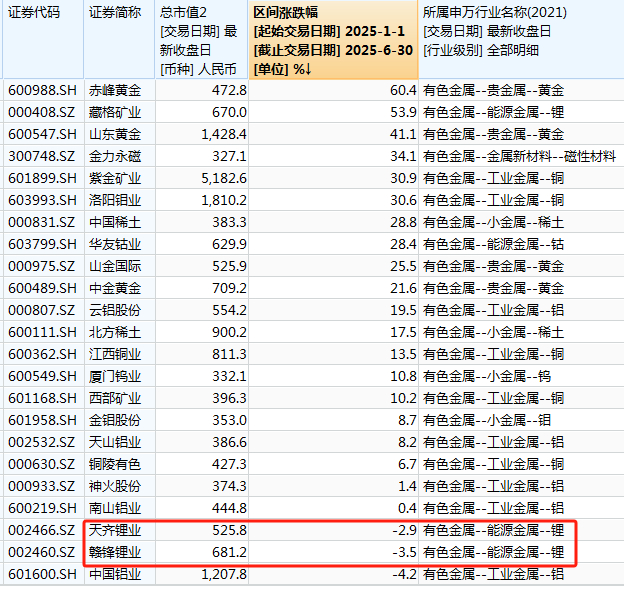The image size is (624, 590).
Task: Select the code cell 601168.SH
Action: pyautogui.click(x=42, y=398)
